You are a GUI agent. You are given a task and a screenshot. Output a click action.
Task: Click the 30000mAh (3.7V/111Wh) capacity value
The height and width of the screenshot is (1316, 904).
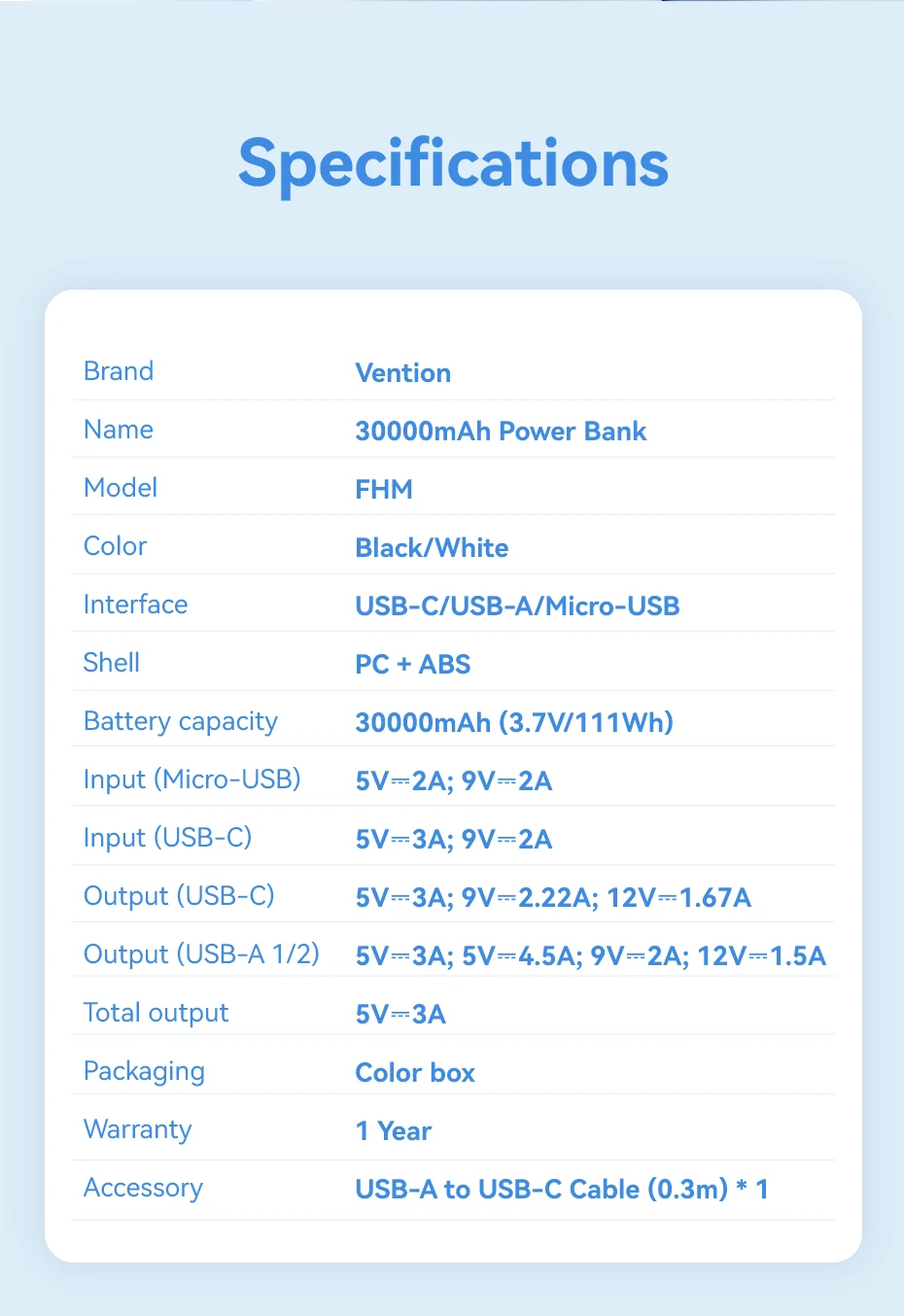click(514, 723)
